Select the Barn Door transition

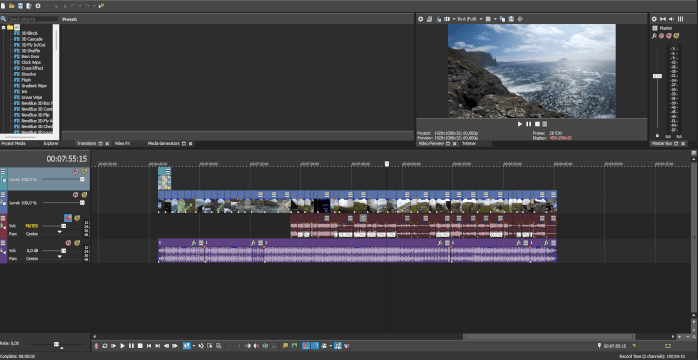click(30, 57)
